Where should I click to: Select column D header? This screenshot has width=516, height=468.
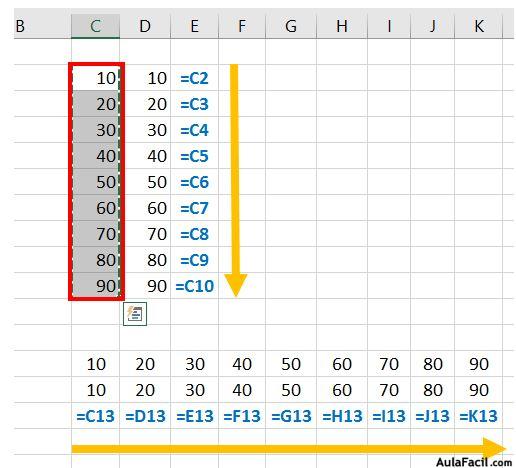(x=145, y=26)
